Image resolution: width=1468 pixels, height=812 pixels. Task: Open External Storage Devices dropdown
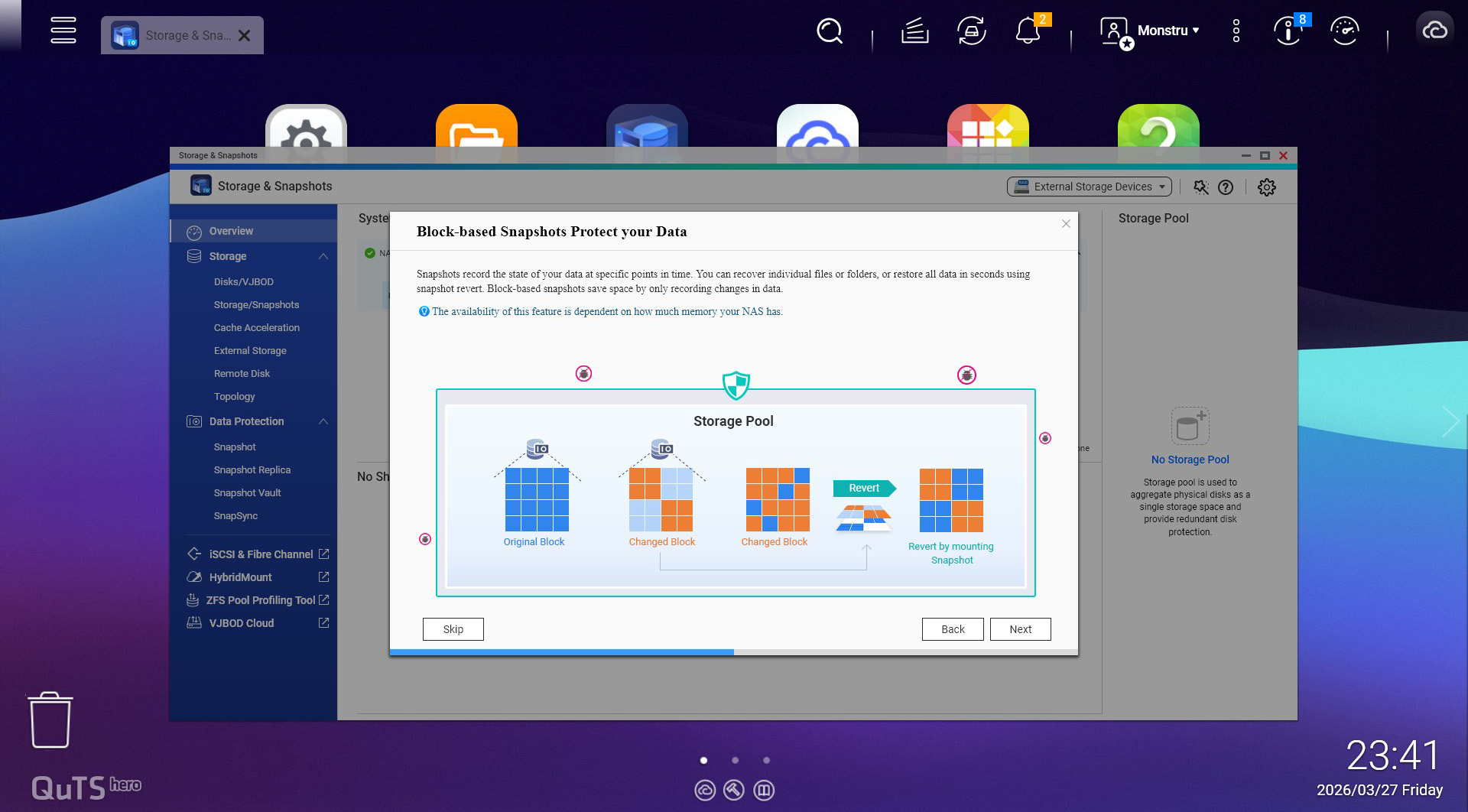(1089, 187)
